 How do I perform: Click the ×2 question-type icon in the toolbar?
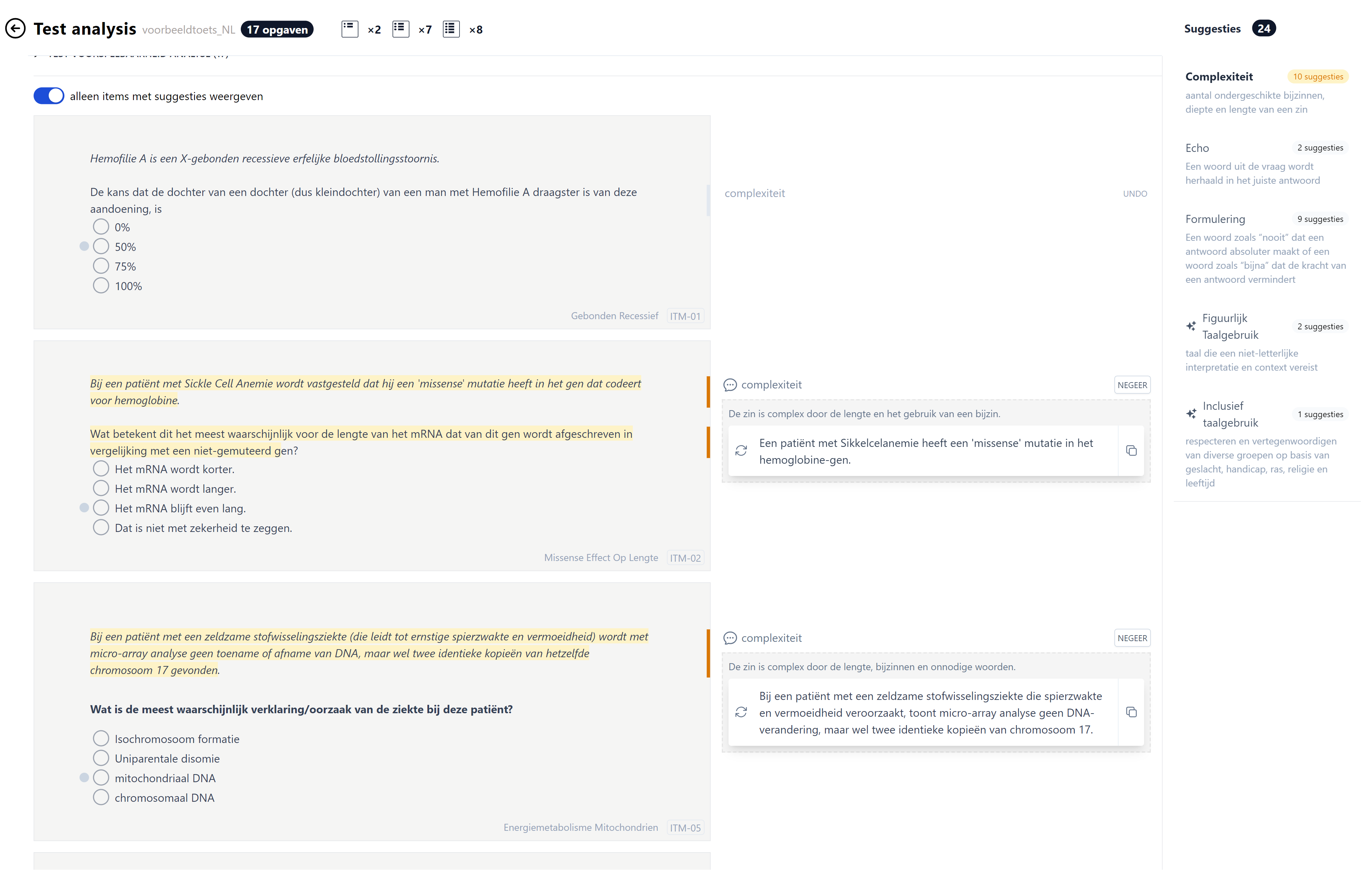[x=350, y=28]
